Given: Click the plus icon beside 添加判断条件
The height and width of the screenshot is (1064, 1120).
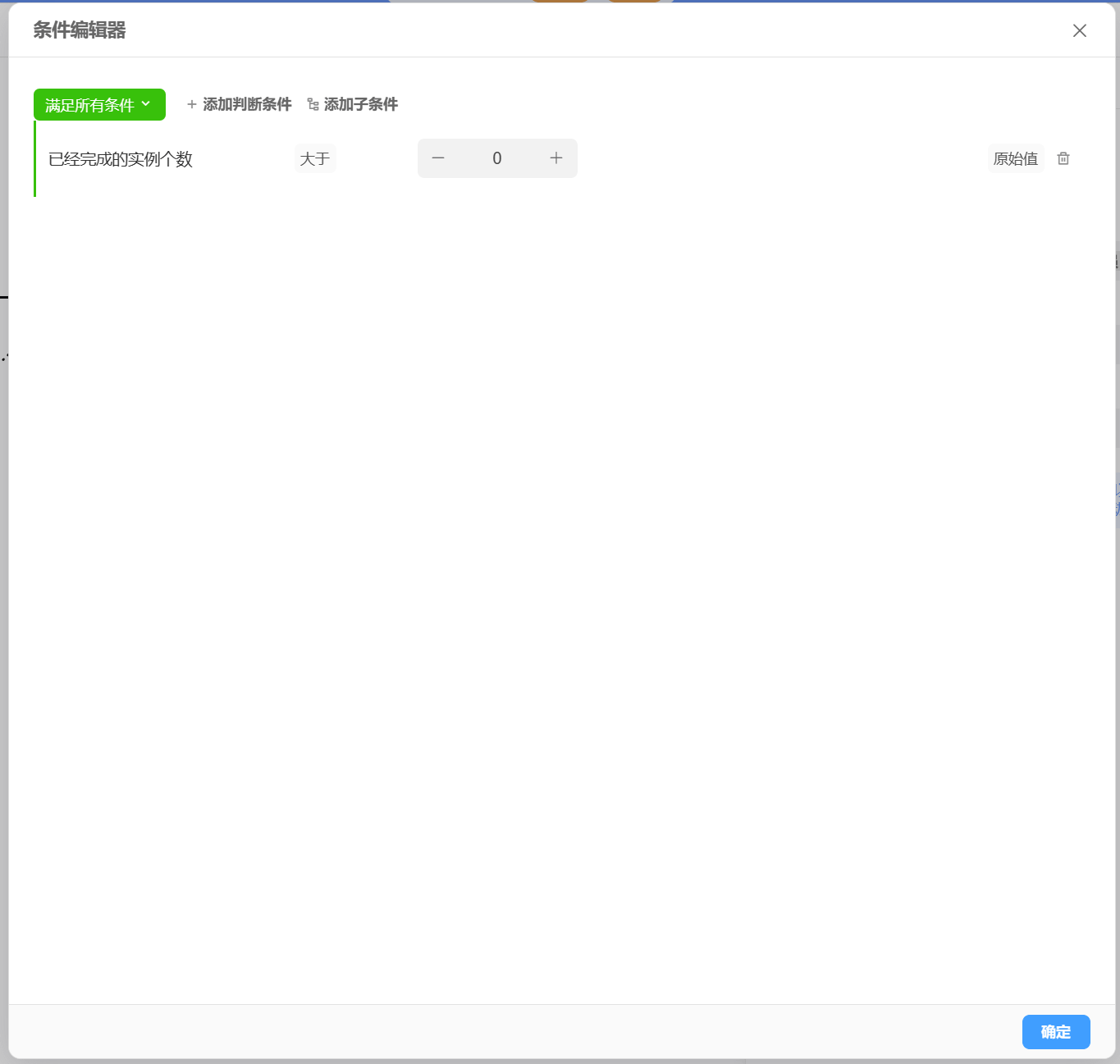Looking at the screenshot, I should 192,104.
